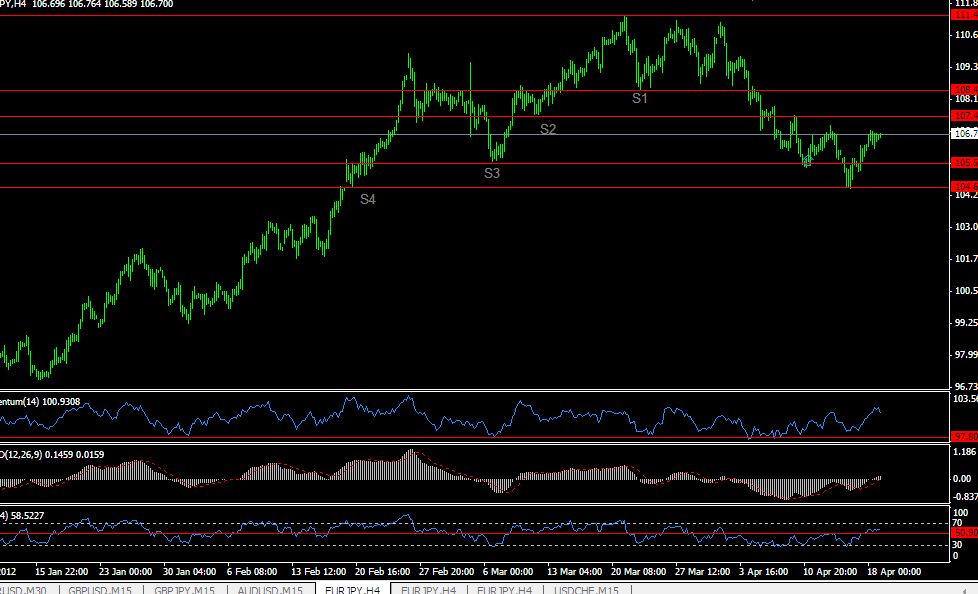Select the small arrow marker near 10 Apr low
The image size is (978, 594).
(807, 161)
